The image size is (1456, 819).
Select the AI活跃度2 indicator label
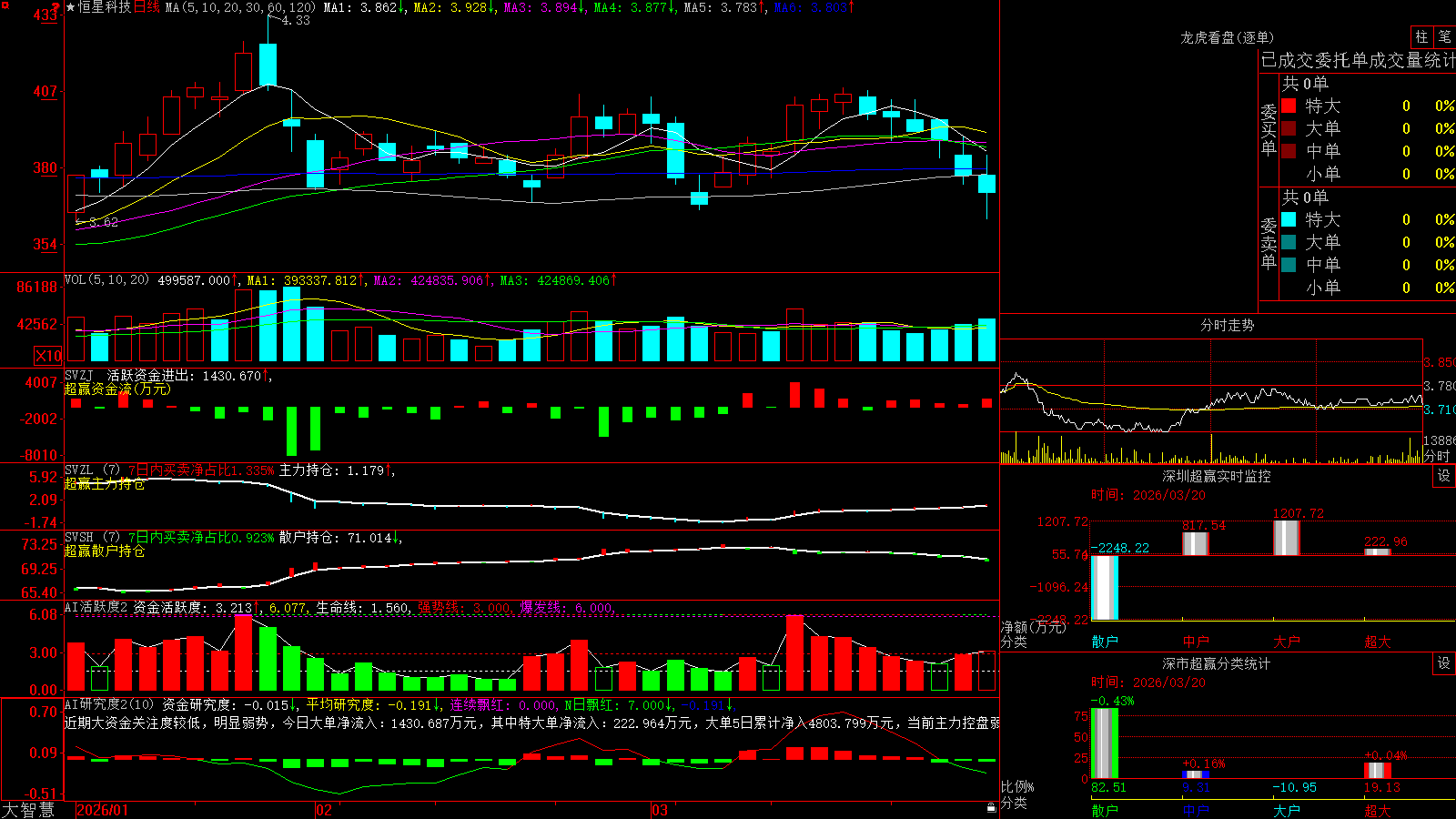tap(96, 607)
